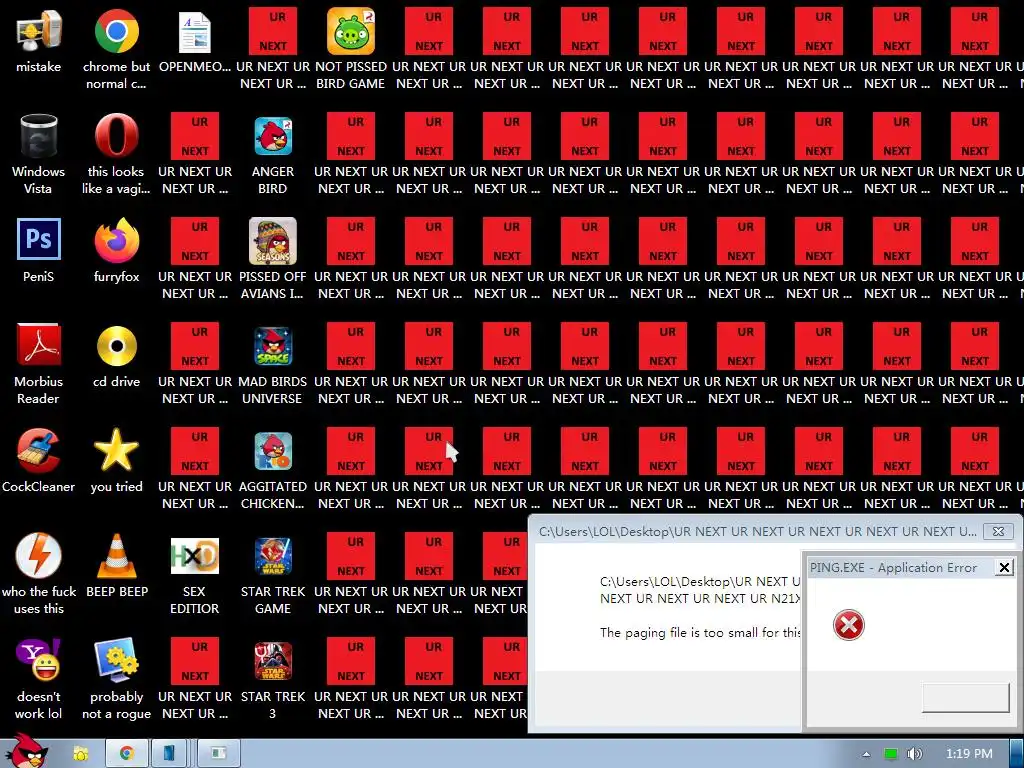
Task: Open the Chrome taskbar button
Action: (127, 754)
